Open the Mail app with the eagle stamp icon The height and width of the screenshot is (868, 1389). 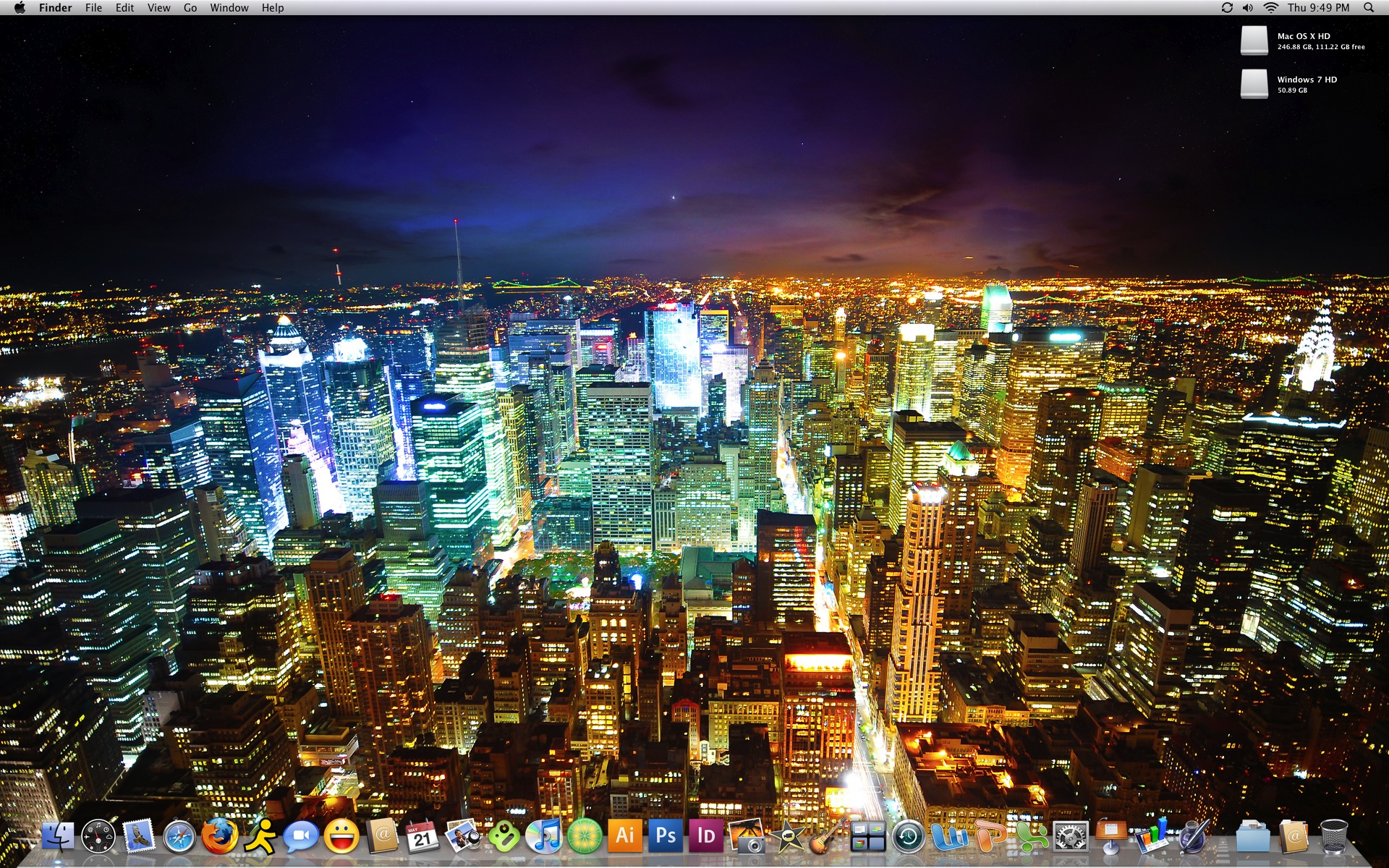click(139, 837)
